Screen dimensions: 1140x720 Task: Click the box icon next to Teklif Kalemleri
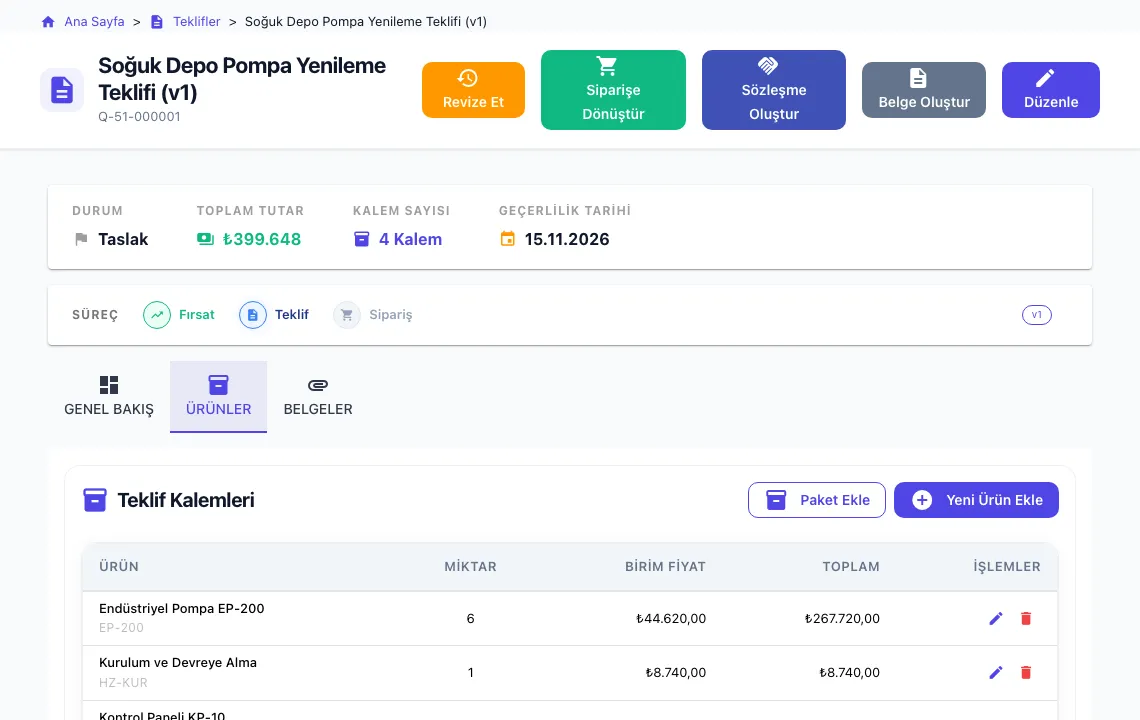[95, 500]
